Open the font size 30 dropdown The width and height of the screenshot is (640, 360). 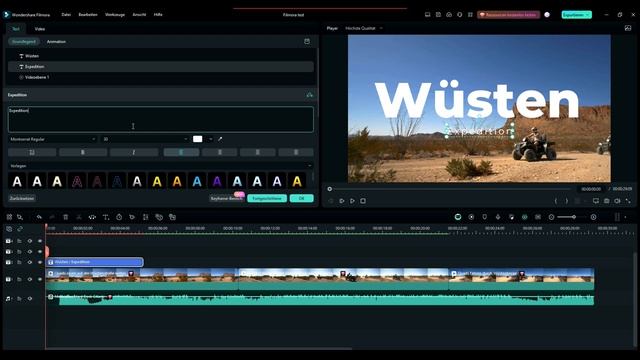145,139
